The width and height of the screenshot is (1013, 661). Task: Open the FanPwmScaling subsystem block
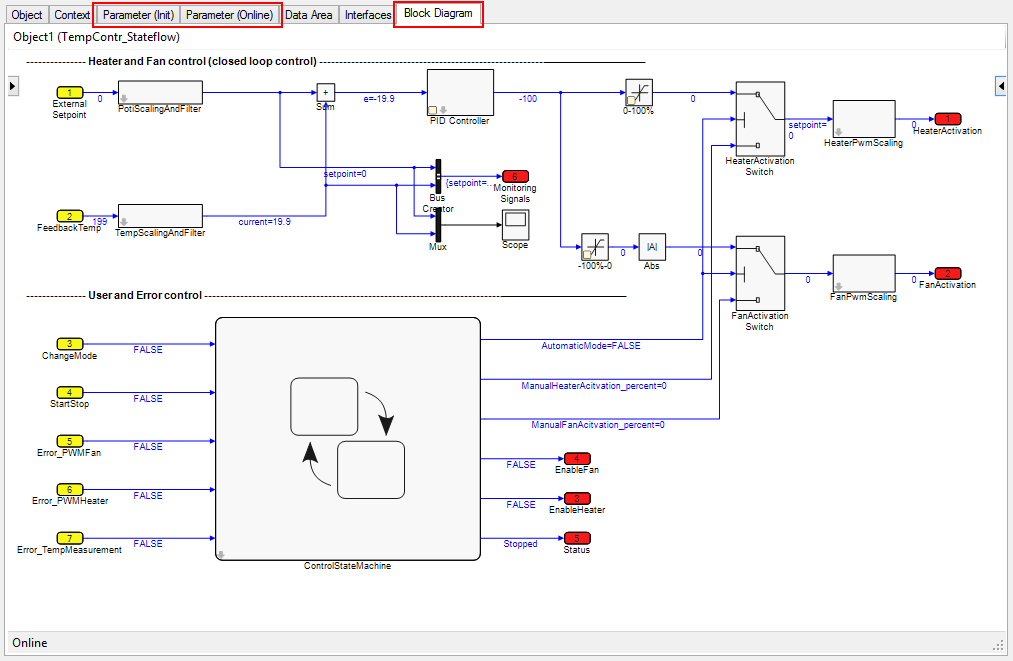(864, 273)
